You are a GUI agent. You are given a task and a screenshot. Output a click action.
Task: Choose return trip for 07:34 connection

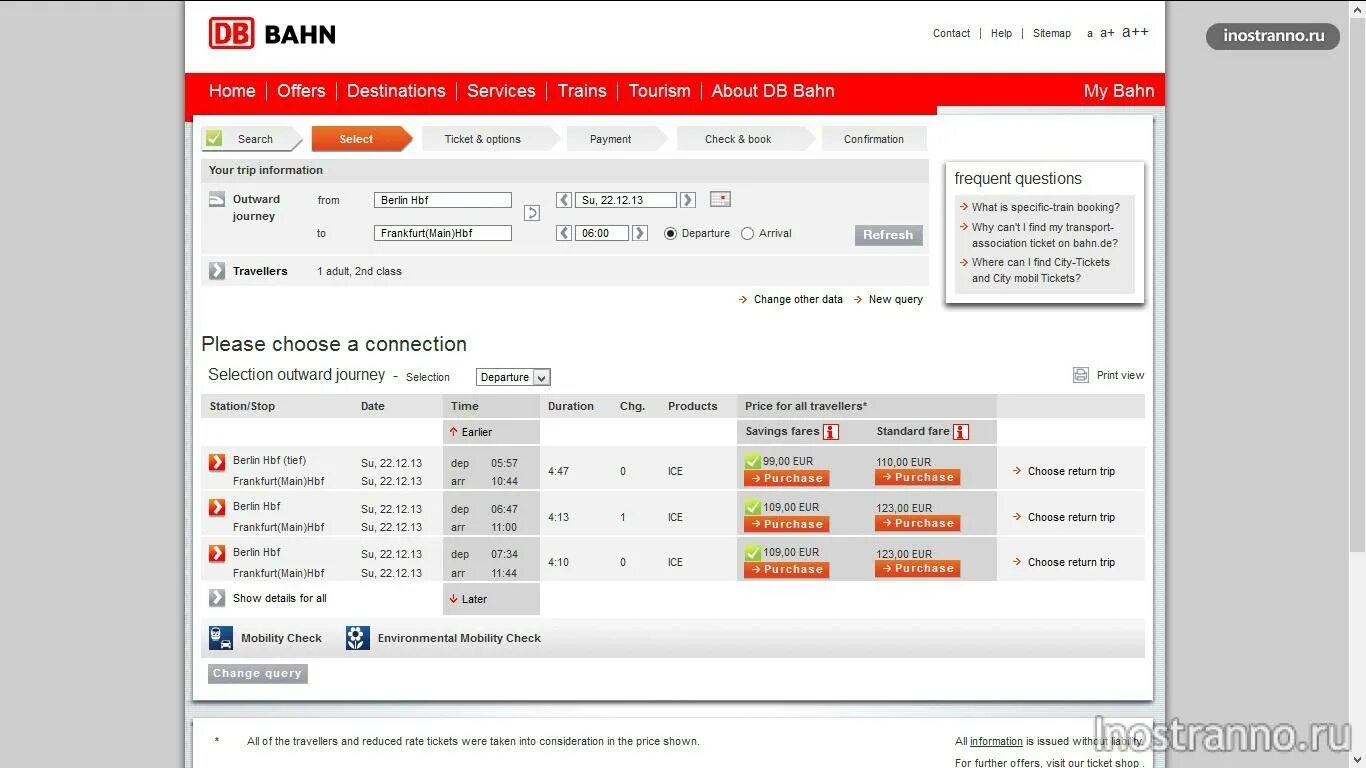(1063, 562)
